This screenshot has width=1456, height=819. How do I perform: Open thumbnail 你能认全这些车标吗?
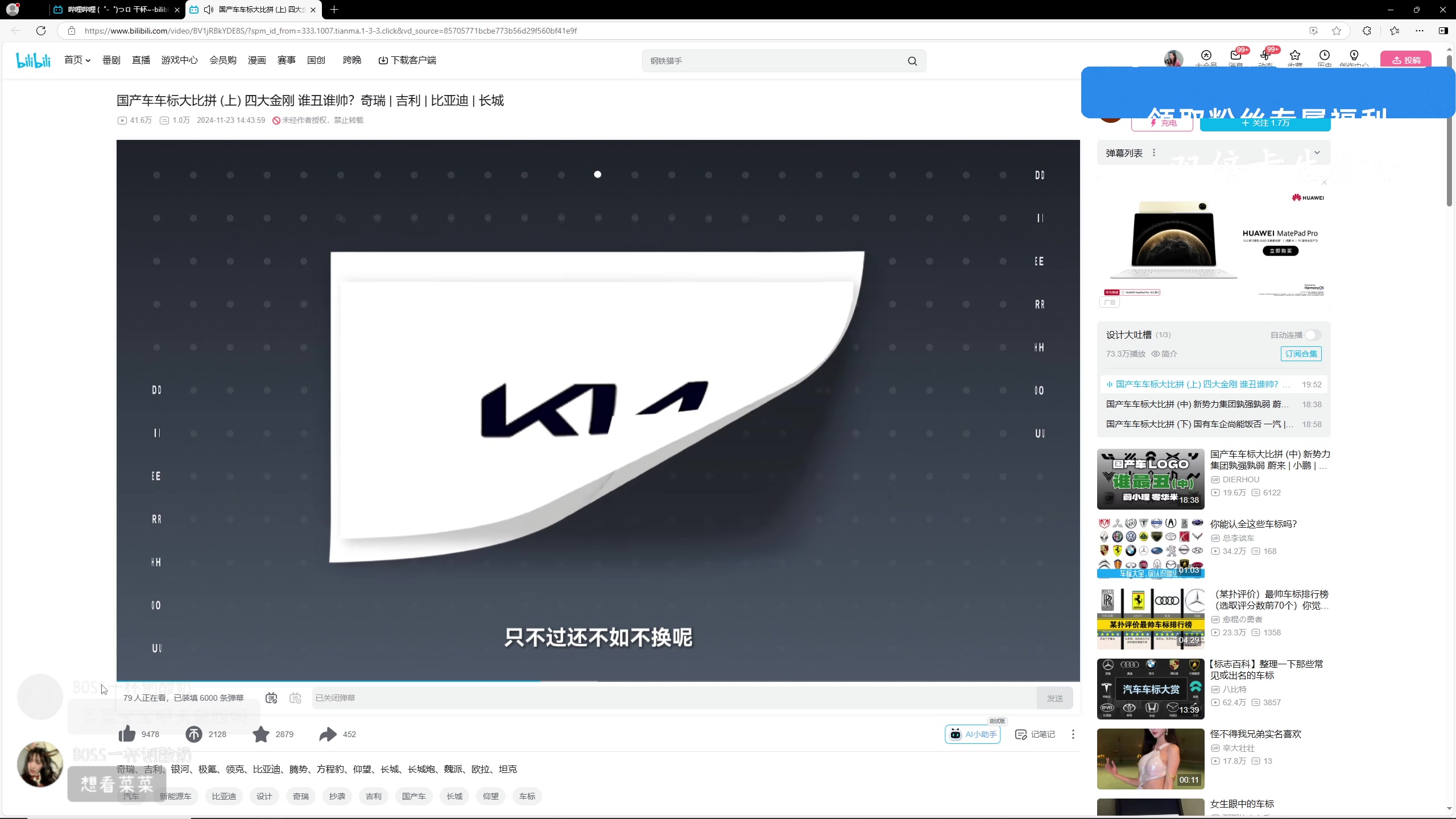tap(1151, 548)
